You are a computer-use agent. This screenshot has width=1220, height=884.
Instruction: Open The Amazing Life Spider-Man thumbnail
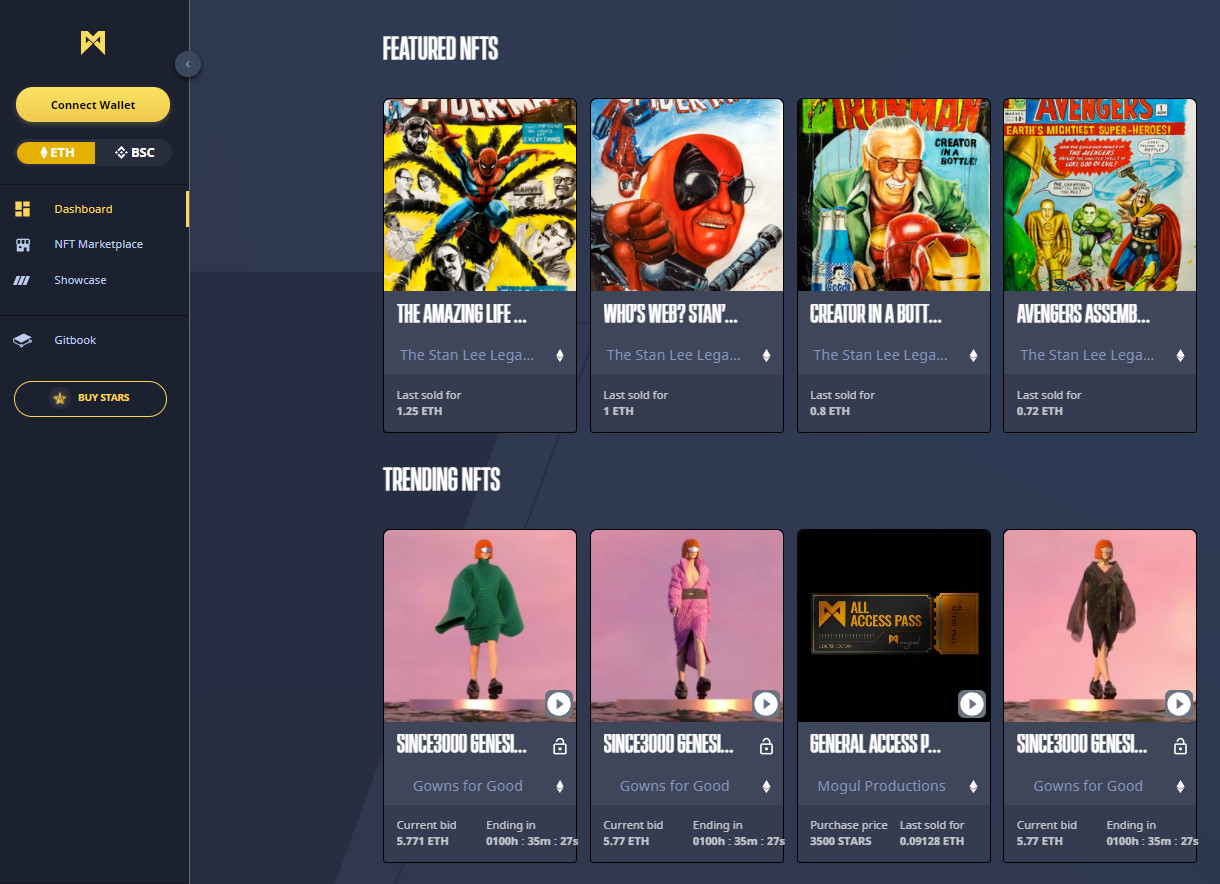tap(480, 195)
